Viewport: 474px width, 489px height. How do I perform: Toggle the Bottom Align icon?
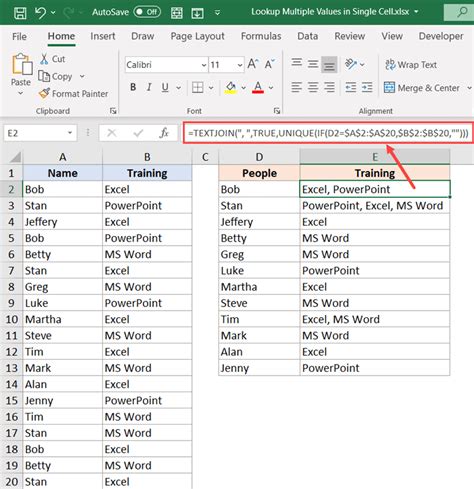coord(329,65)
